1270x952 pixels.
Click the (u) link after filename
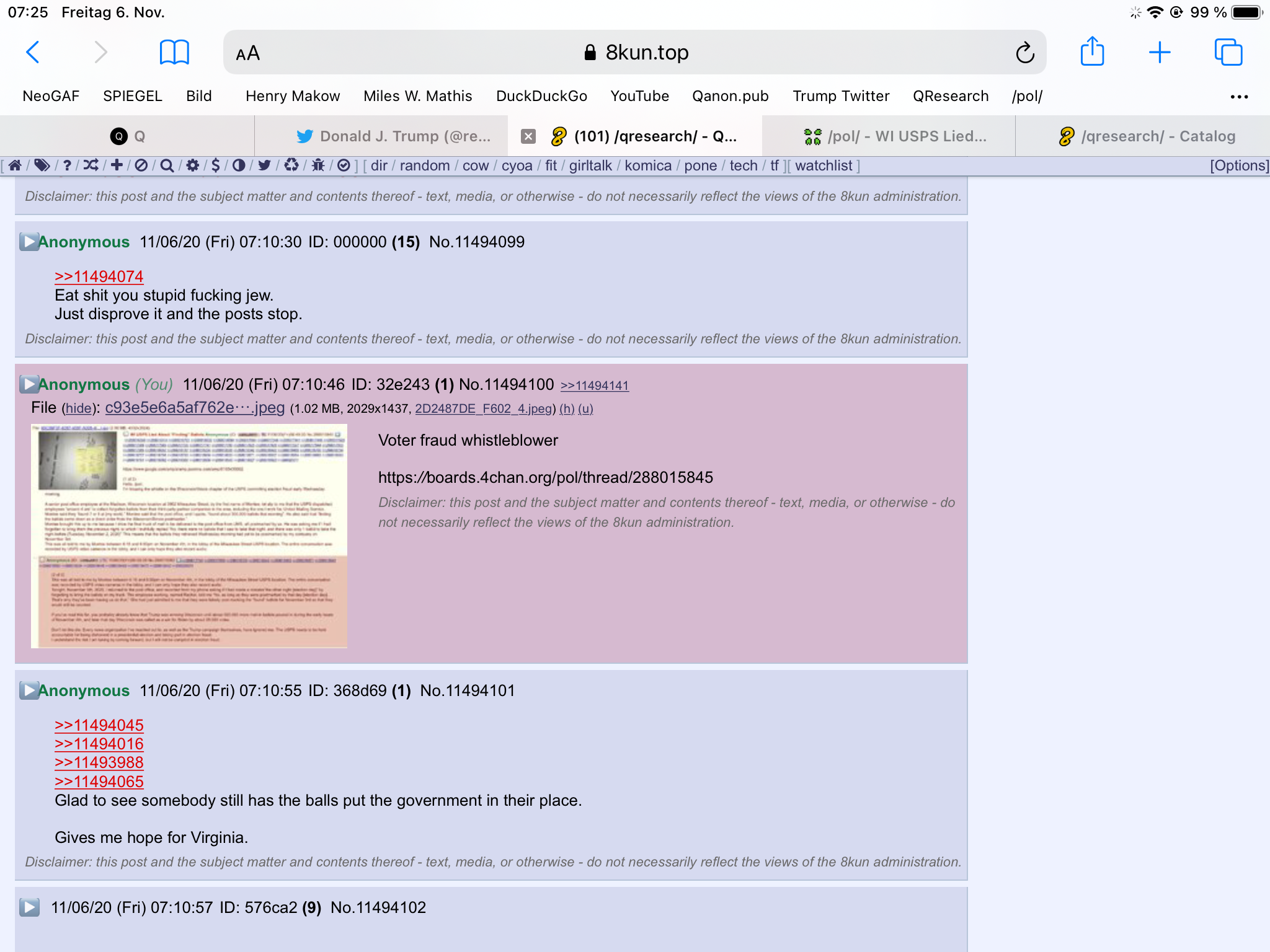(585, 408)
